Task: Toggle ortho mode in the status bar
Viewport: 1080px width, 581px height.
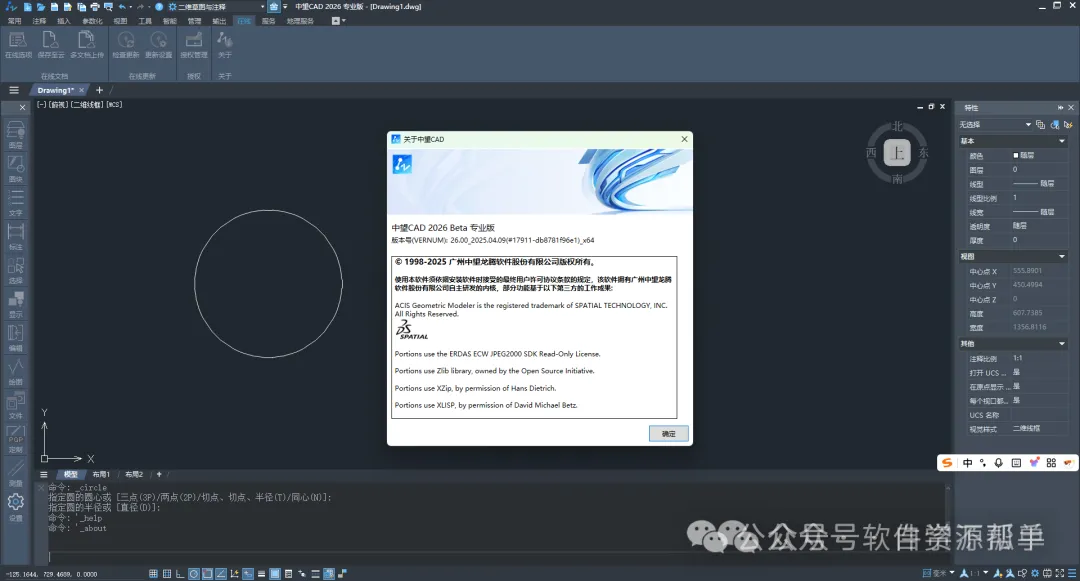Action: tap(180, 573)
